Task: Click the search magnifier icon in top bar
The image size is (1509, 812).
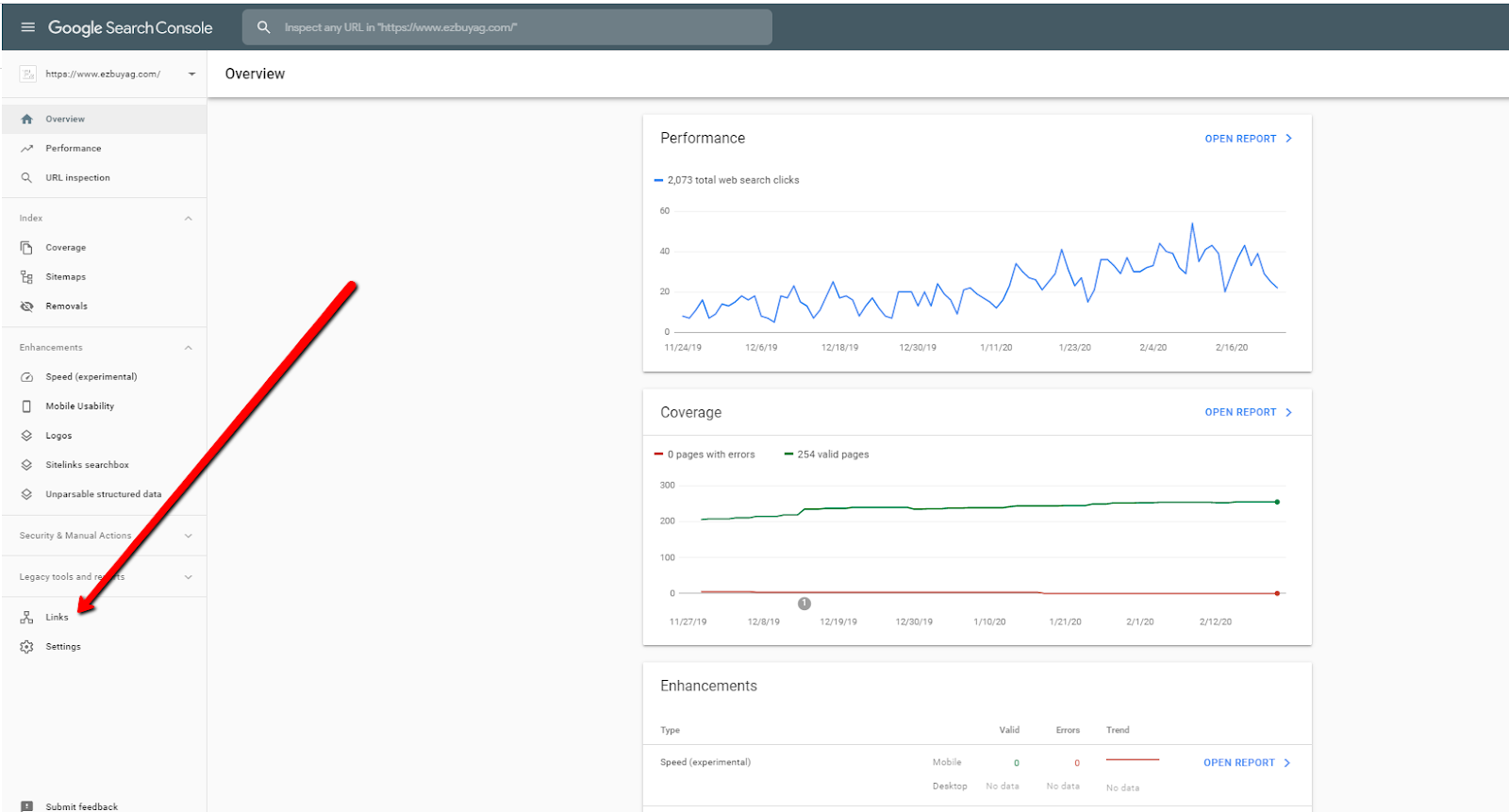Action: tap(264, 27)
